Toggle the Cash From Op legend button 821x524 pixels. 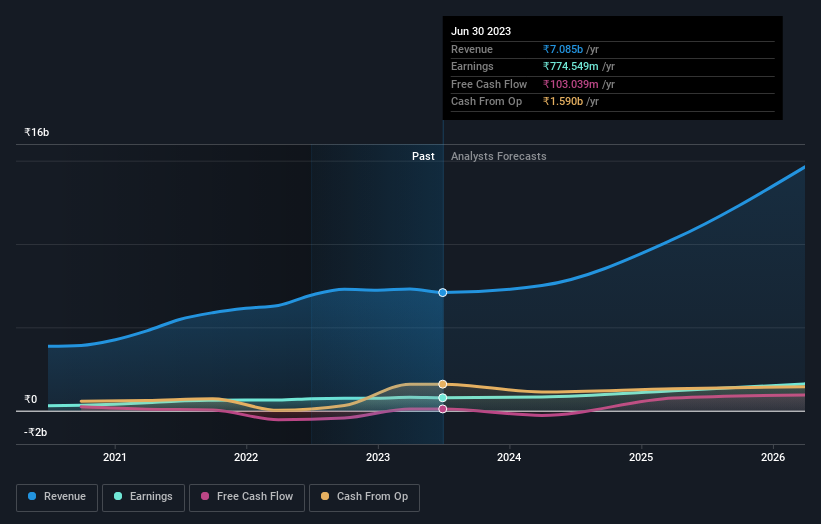pyautogui.click(x=364, y=497)
